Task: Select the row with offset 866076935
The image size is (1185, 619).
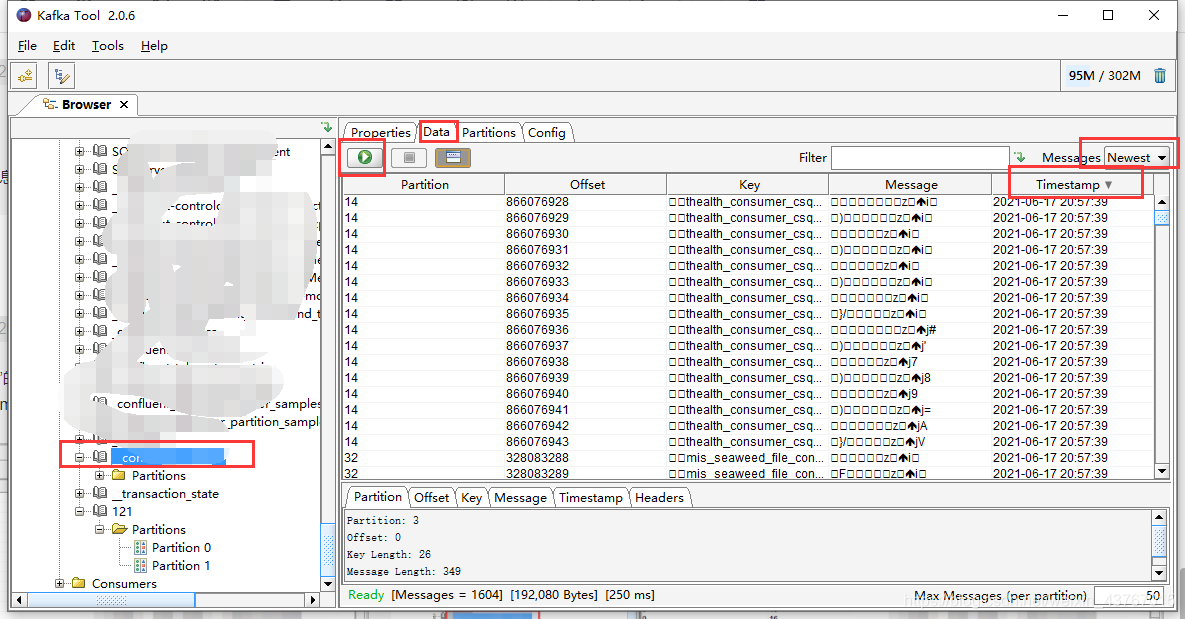Action: [748, 314]
